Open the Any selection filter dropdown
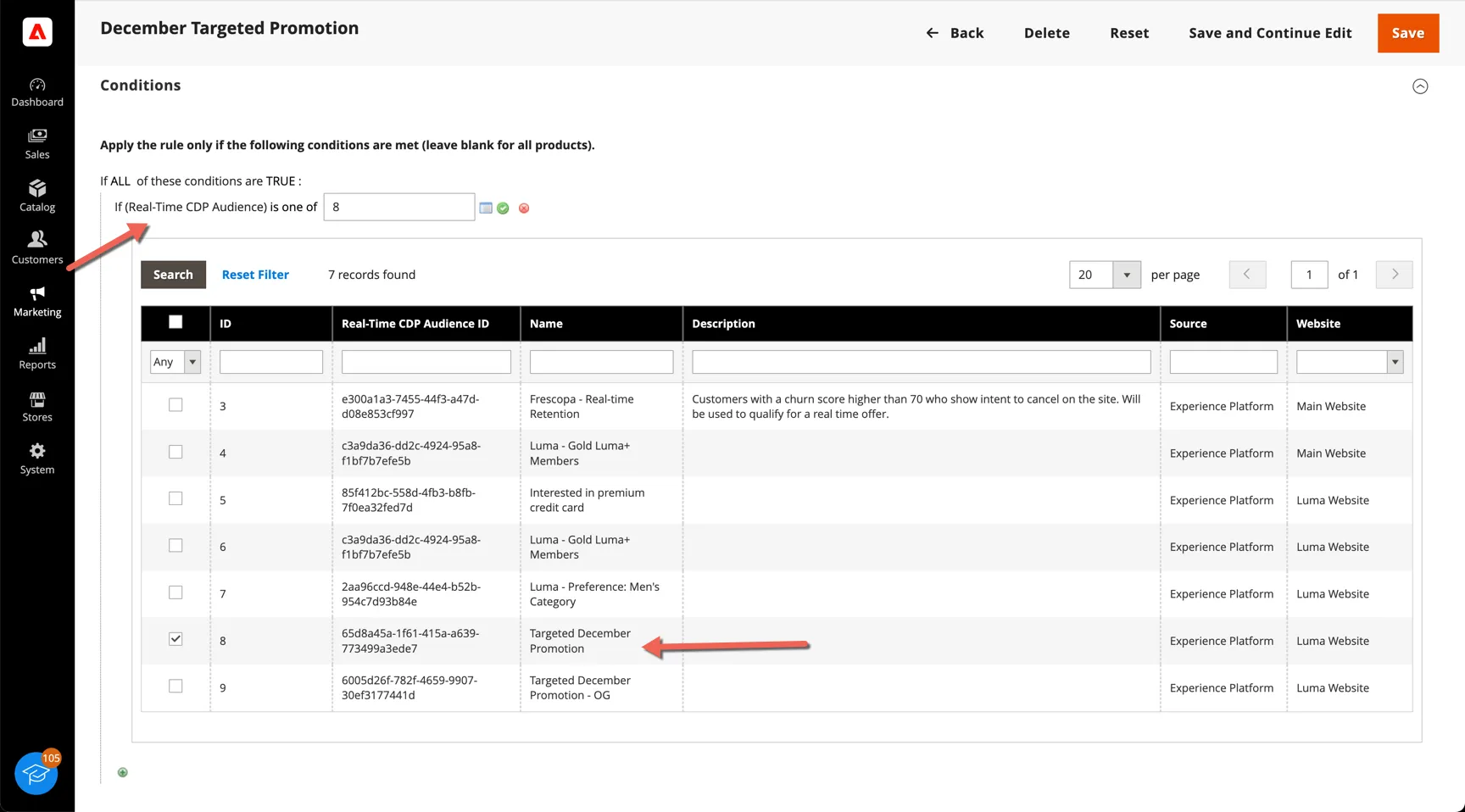Image resolution: width=1465 pixels, height=812 pixels. [175, 362]
